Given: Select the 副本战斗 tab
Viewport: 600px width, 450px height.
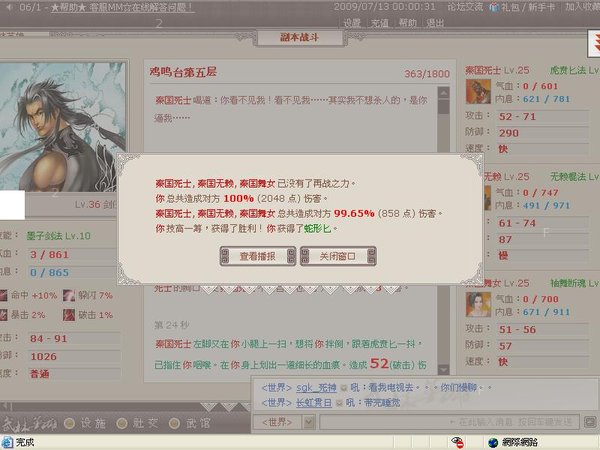Looking at the screenshot, I should coord(300,38).
